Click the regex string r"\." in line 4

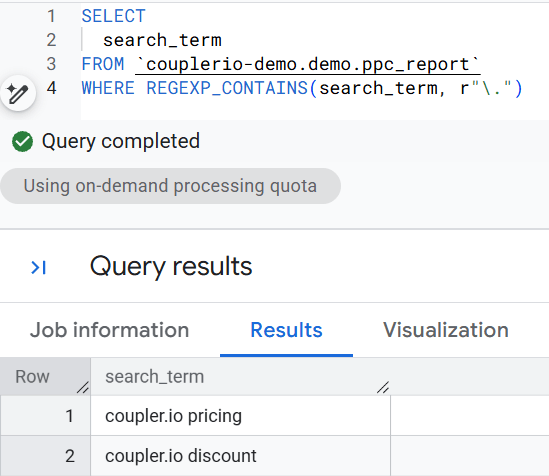(x=486, y=88)
